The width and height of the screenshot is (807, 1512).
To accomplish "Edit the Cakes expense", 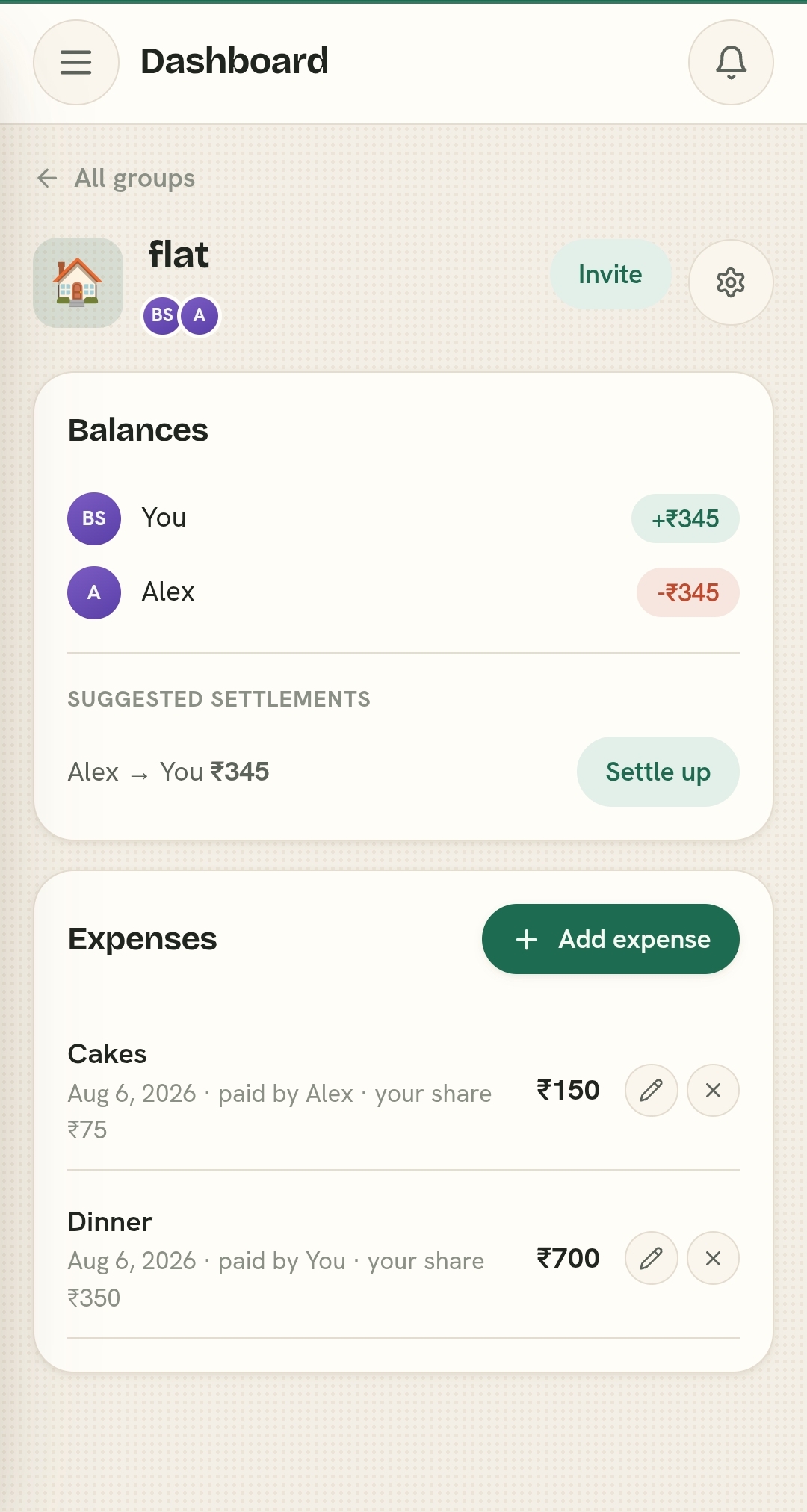I will (652, 1091).
